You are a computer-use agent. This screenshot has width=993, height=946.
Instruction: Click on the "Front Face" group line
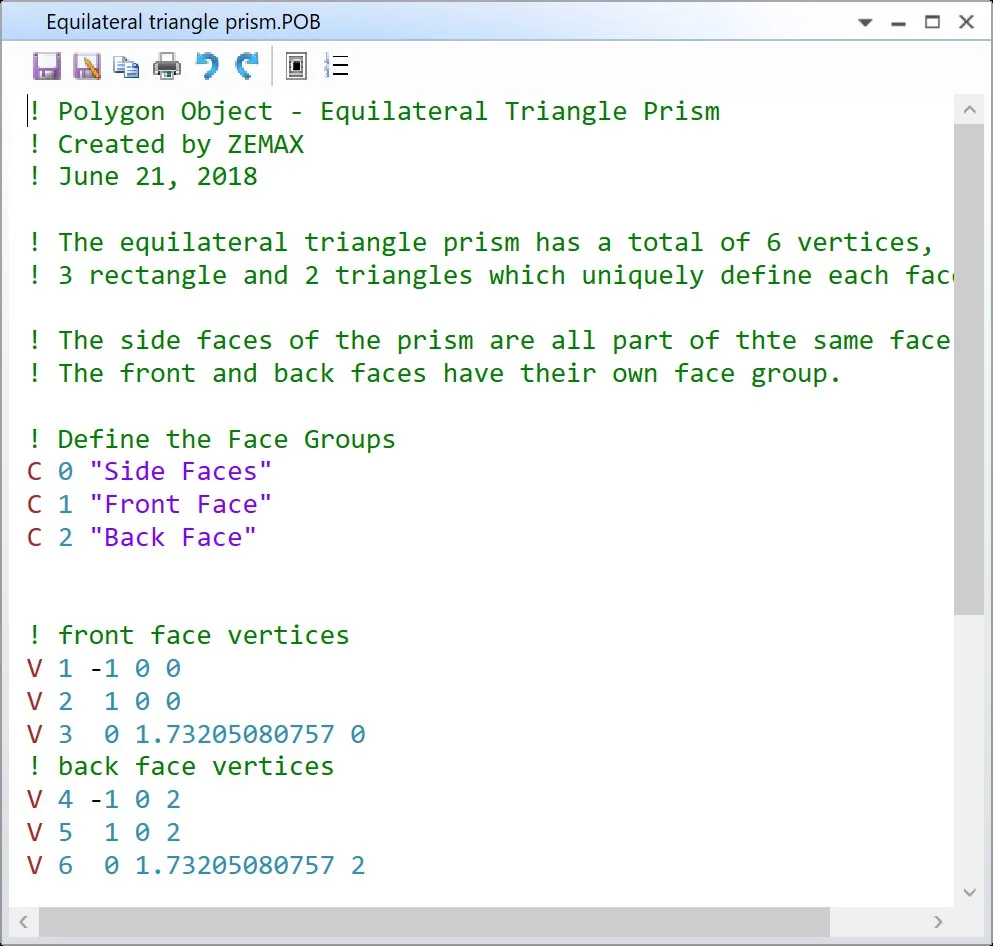click(180, 504)
